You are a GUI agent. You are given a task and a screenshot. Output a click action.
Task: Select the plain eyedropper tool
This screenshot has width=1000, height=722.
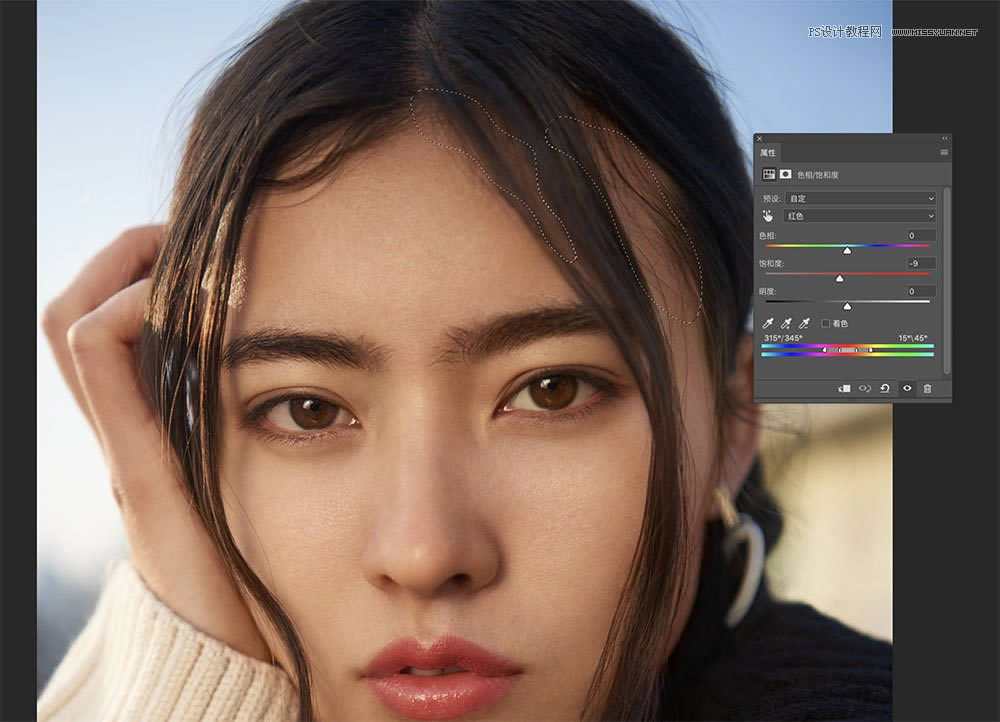pyautogui.click(x=768, y=323)
